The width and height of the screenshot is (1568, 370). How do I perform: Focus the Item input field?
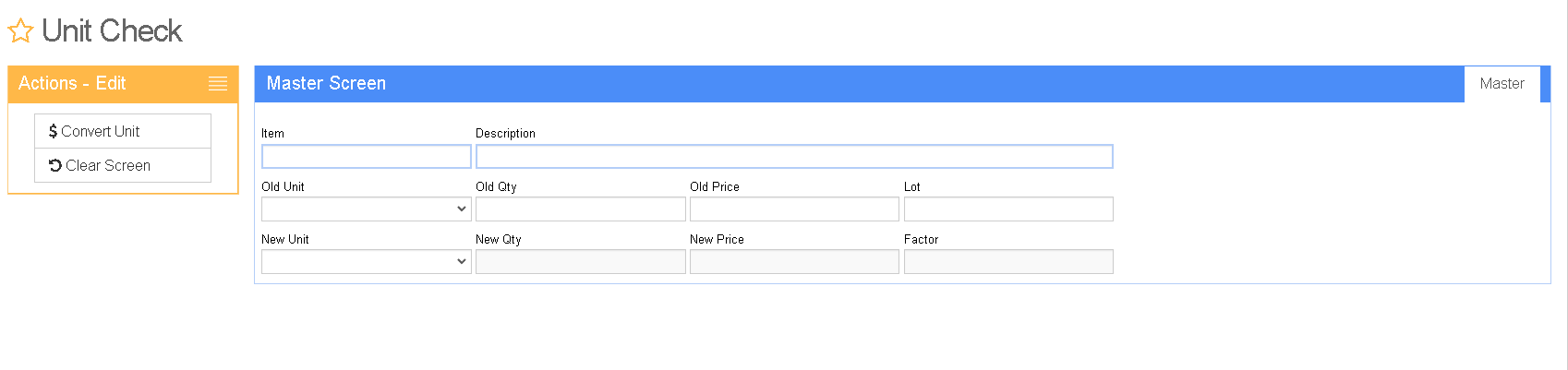(x=367, y=157)
